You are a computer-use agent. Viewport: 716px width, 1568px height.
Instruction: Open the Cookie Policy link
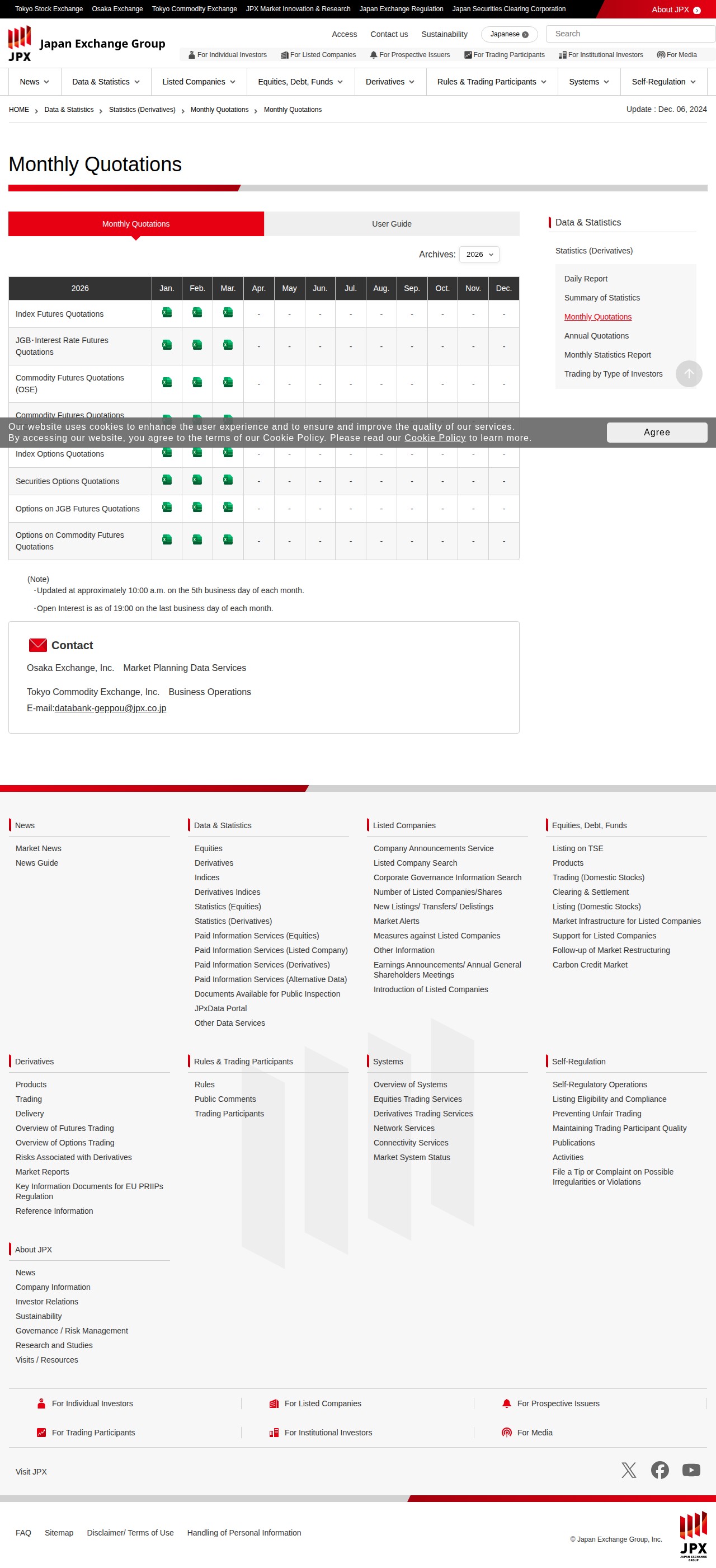click(435, 438)
